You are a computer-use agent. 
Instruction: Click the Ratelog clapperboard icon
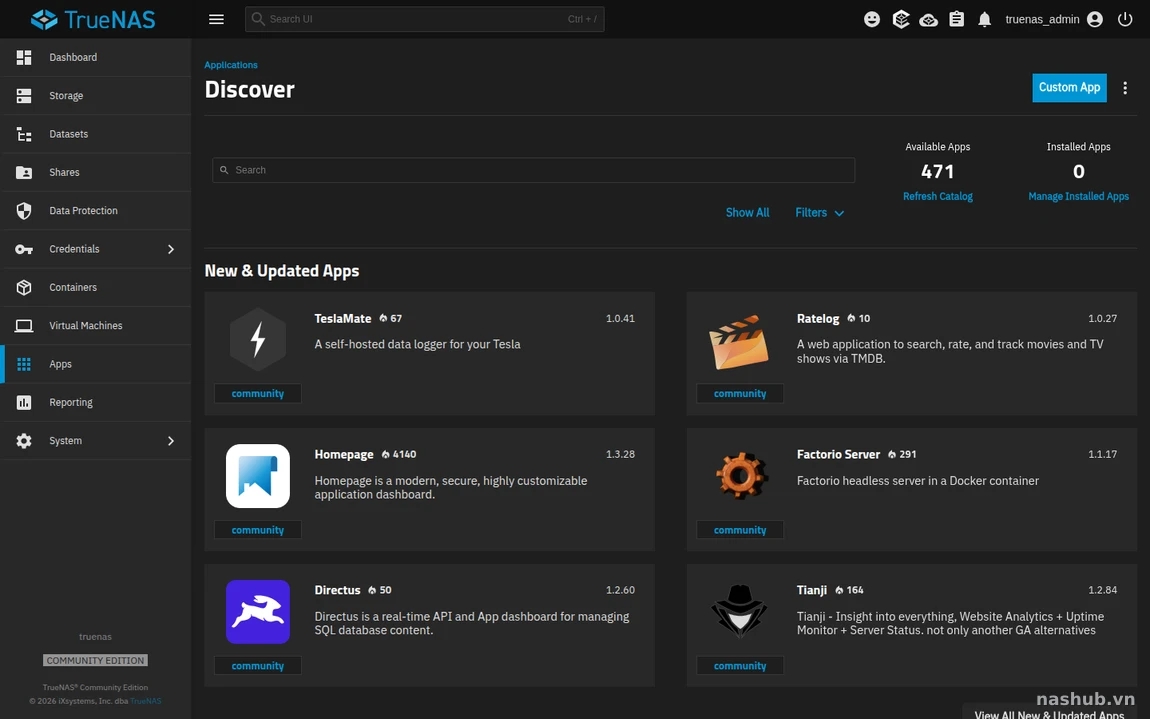[x=739, y=341]
